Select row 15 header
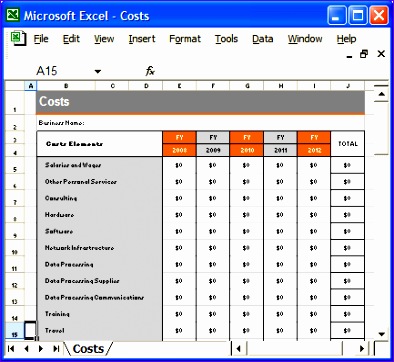The width and height of the screenshot is (394, 362). pos(15,330)
